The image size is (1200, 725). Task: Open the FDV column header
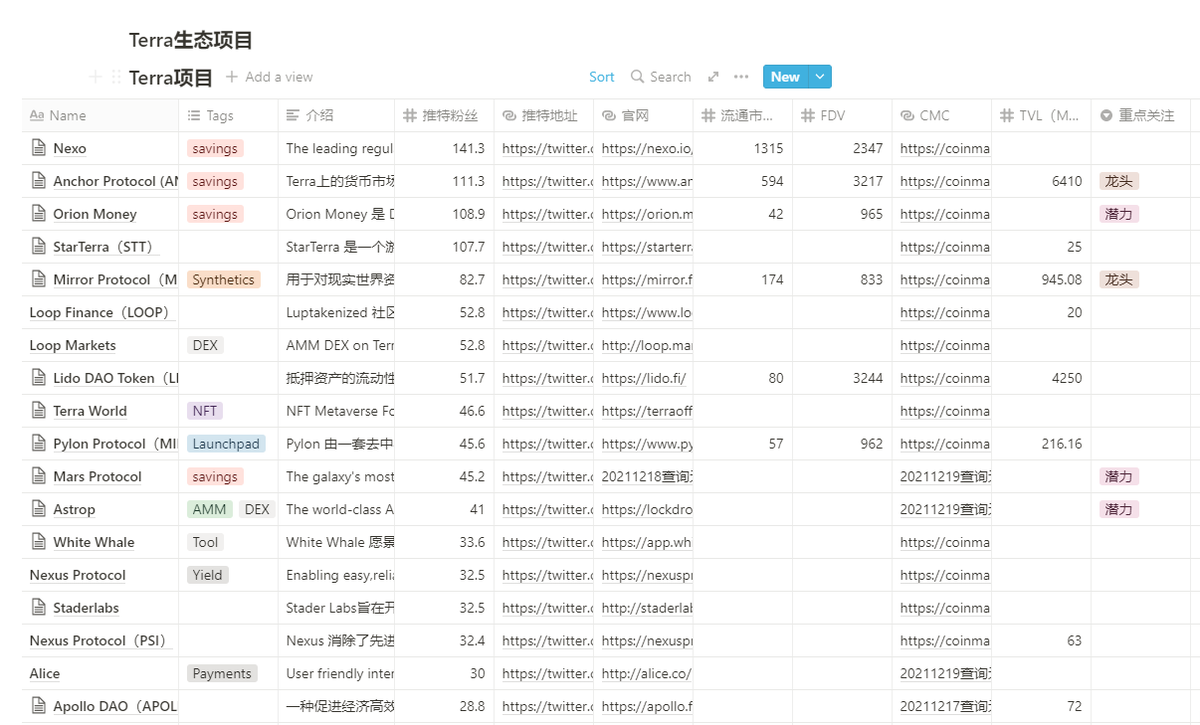(843, 115)
